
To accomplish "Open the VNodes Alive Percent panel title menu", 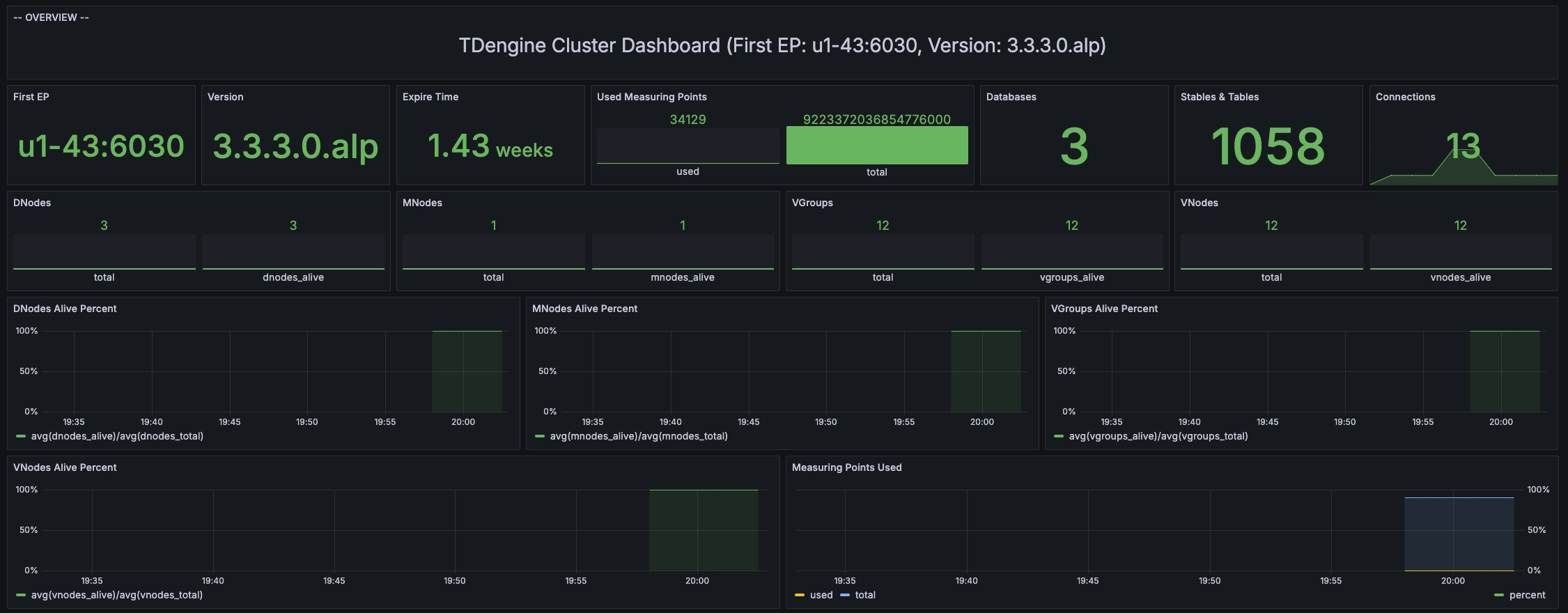I will click(x=65, y=467).
